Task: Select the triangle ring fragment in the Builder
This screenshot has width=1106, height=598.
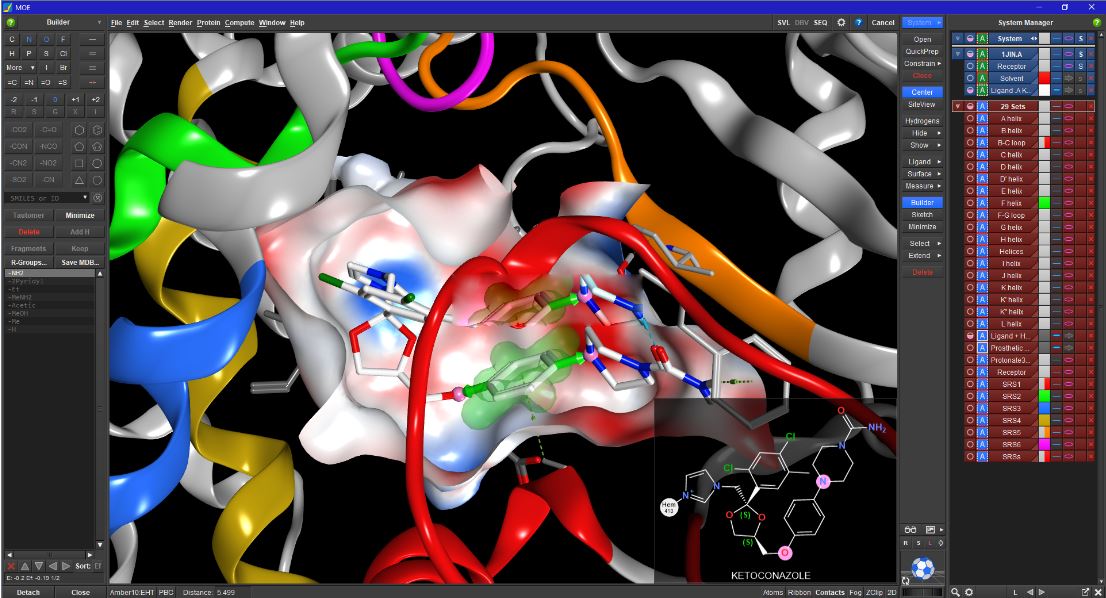Action: [79, 180]
